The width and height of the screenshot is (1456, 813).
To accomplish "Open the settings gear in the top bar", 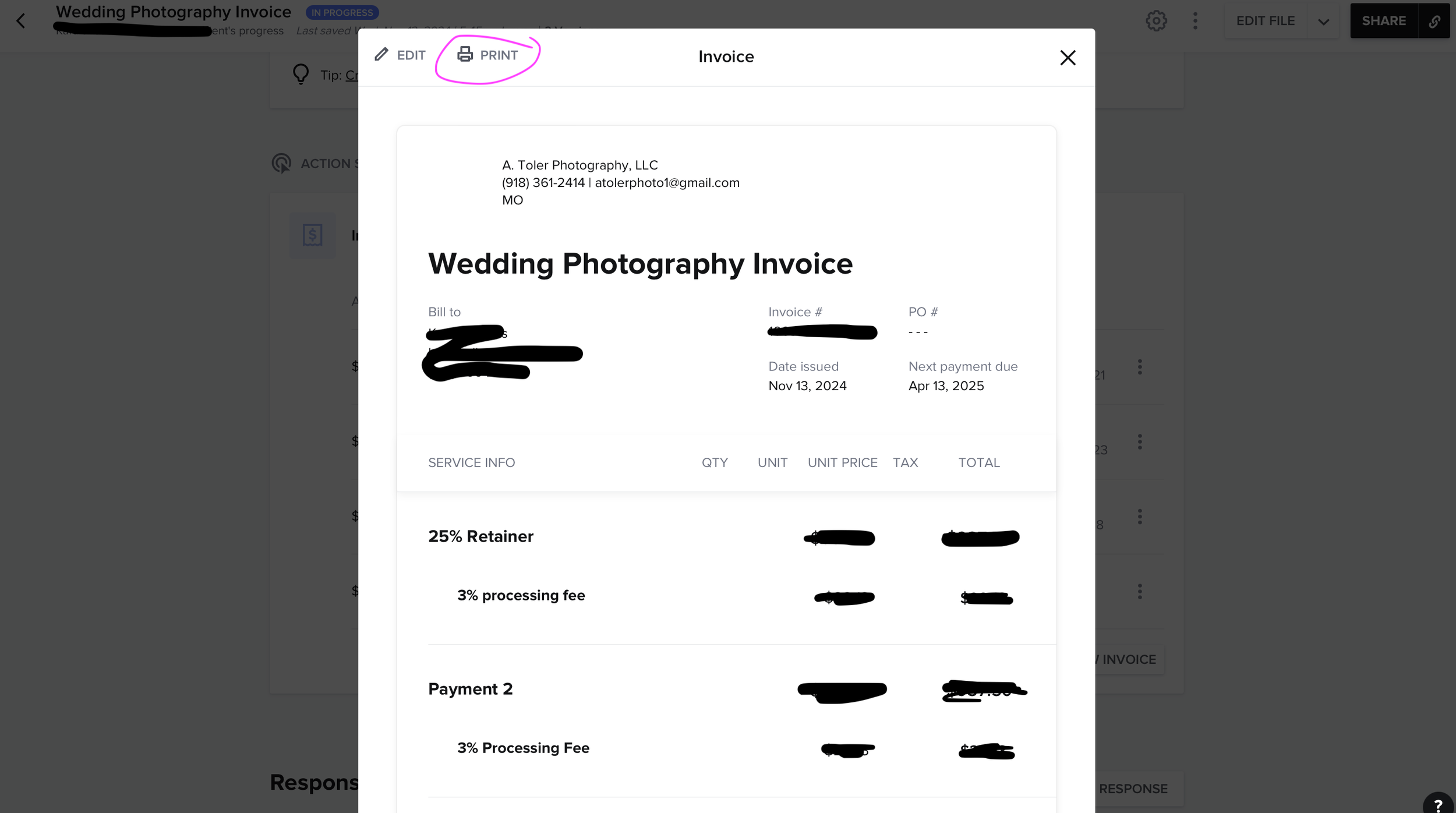I will (x=1156, y=21).
